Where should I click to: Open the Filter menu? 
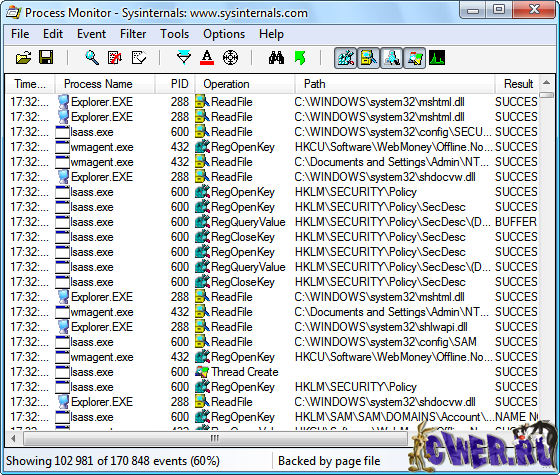click(133, 34)
